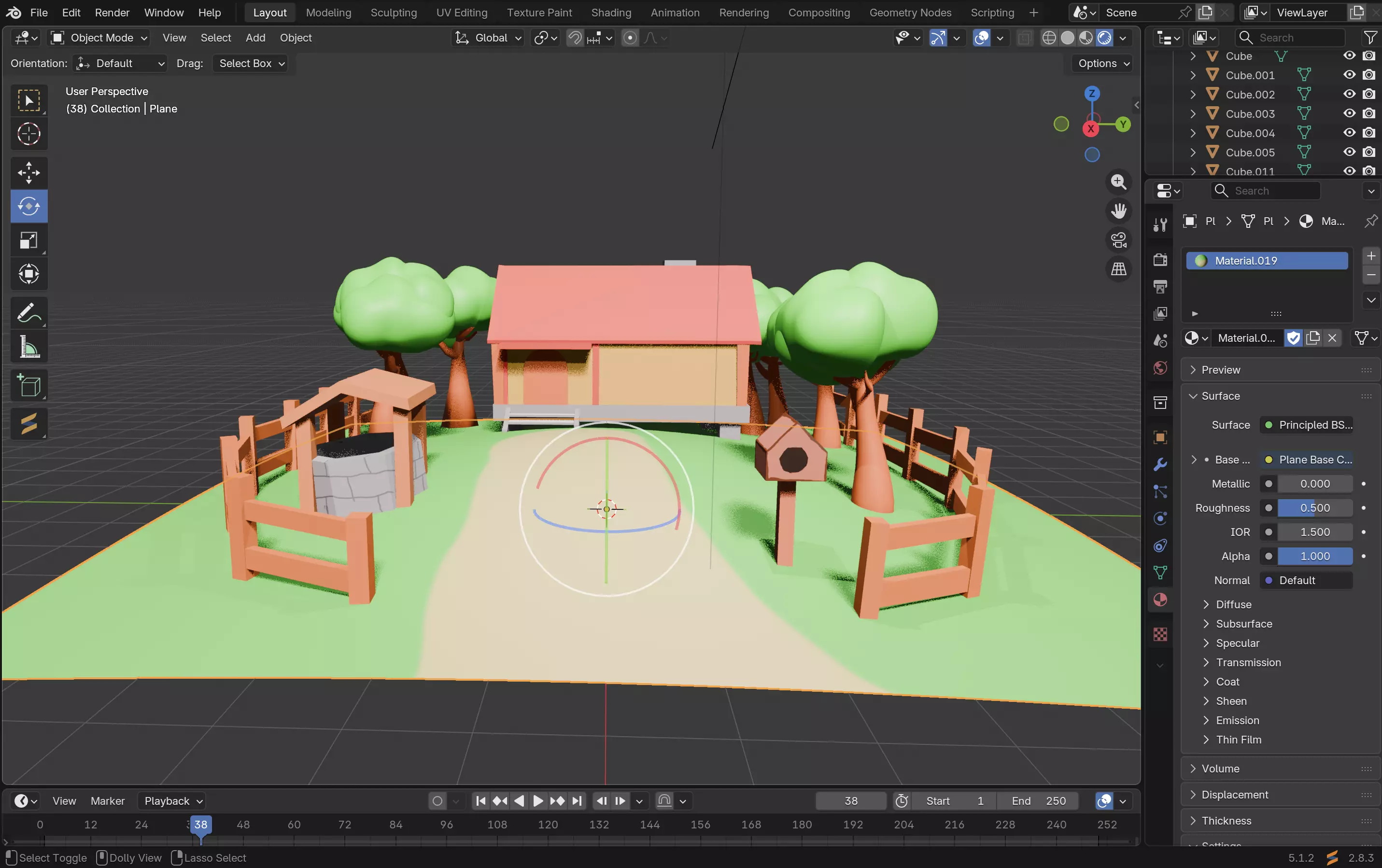
Task: Switch to wireframe viewport shading
Action: click(x=1048, y=38)
